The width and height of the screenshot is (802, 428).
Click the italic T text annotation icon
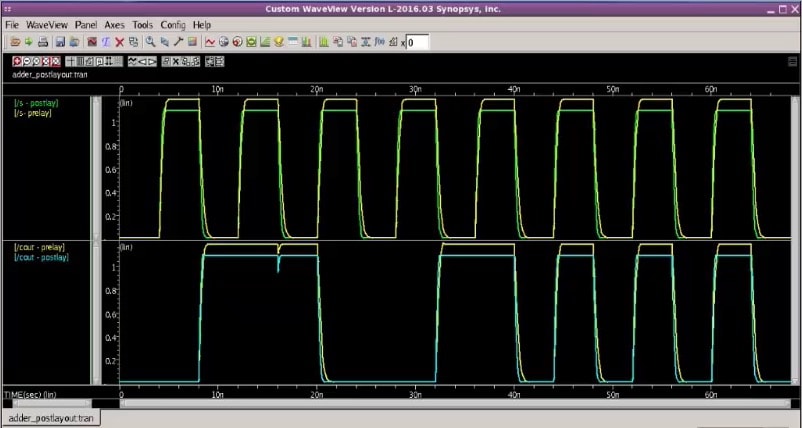point(106,42)
